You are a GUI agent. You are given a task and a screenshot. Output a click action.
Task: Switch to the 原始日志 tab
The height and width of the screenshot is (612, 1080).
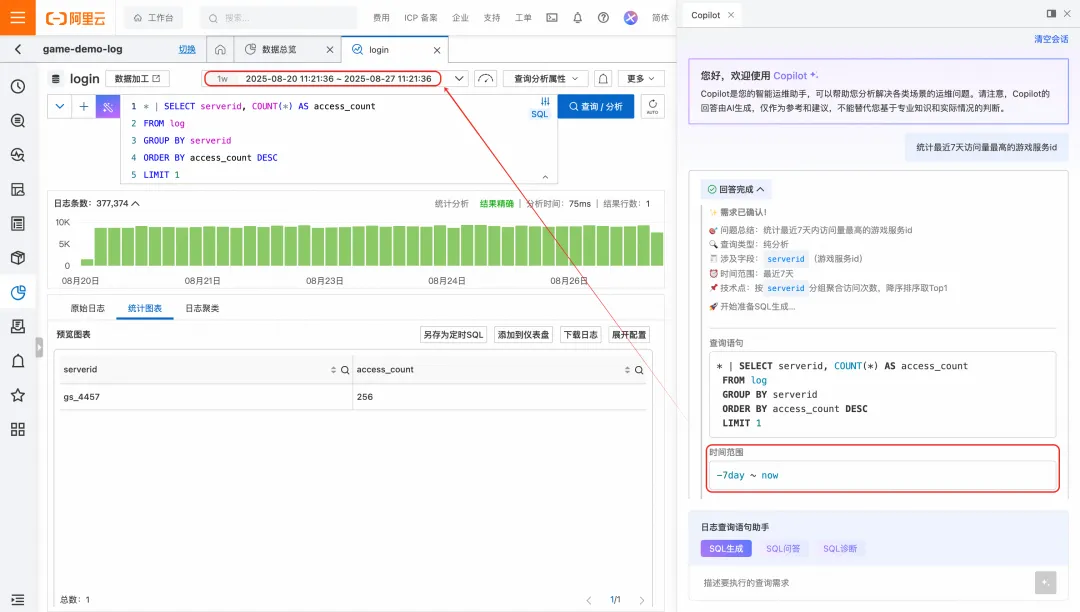click(x=87, y=308)
